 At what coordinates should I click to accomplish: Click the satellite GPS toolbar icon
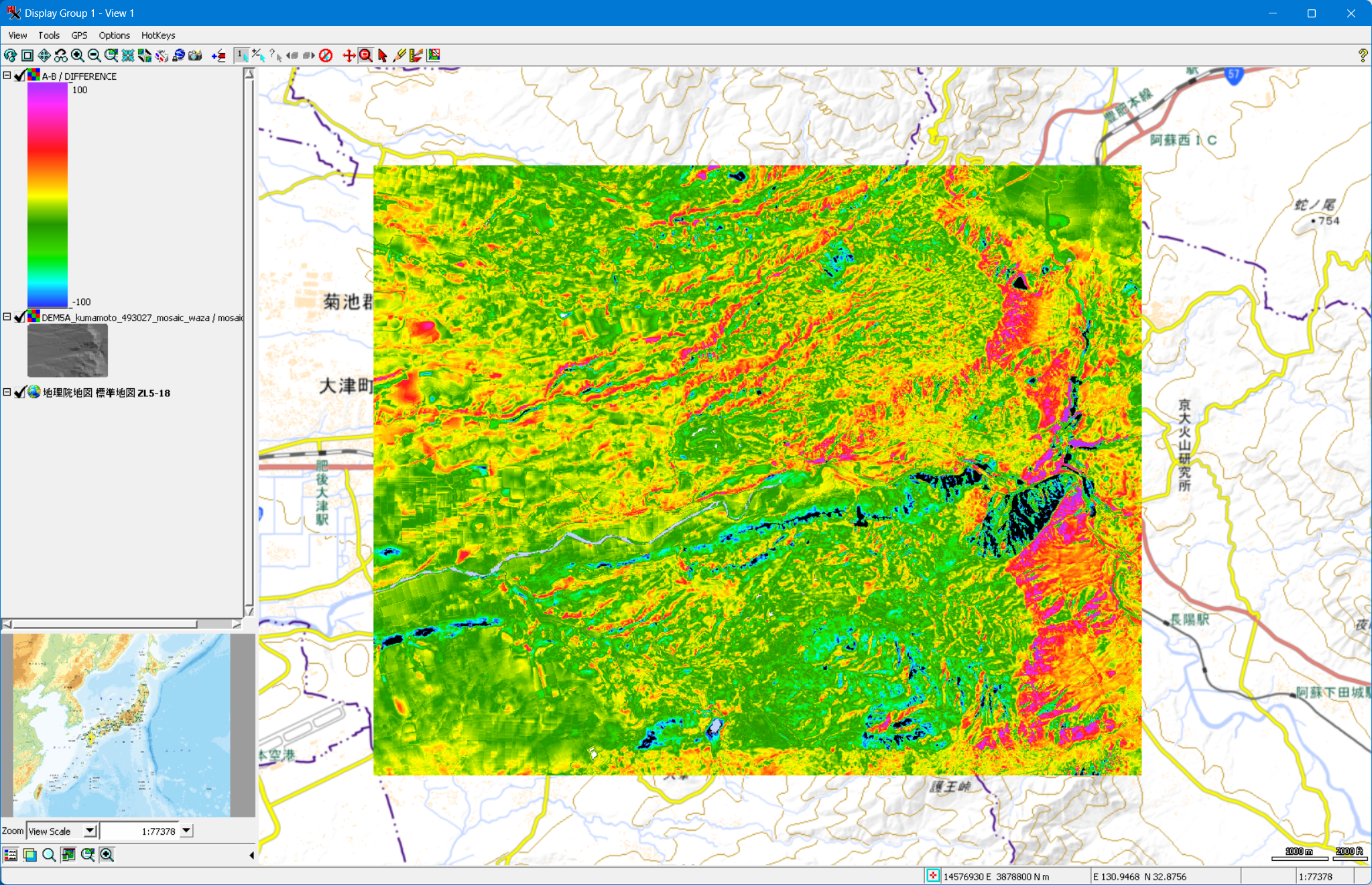(162, 56)
